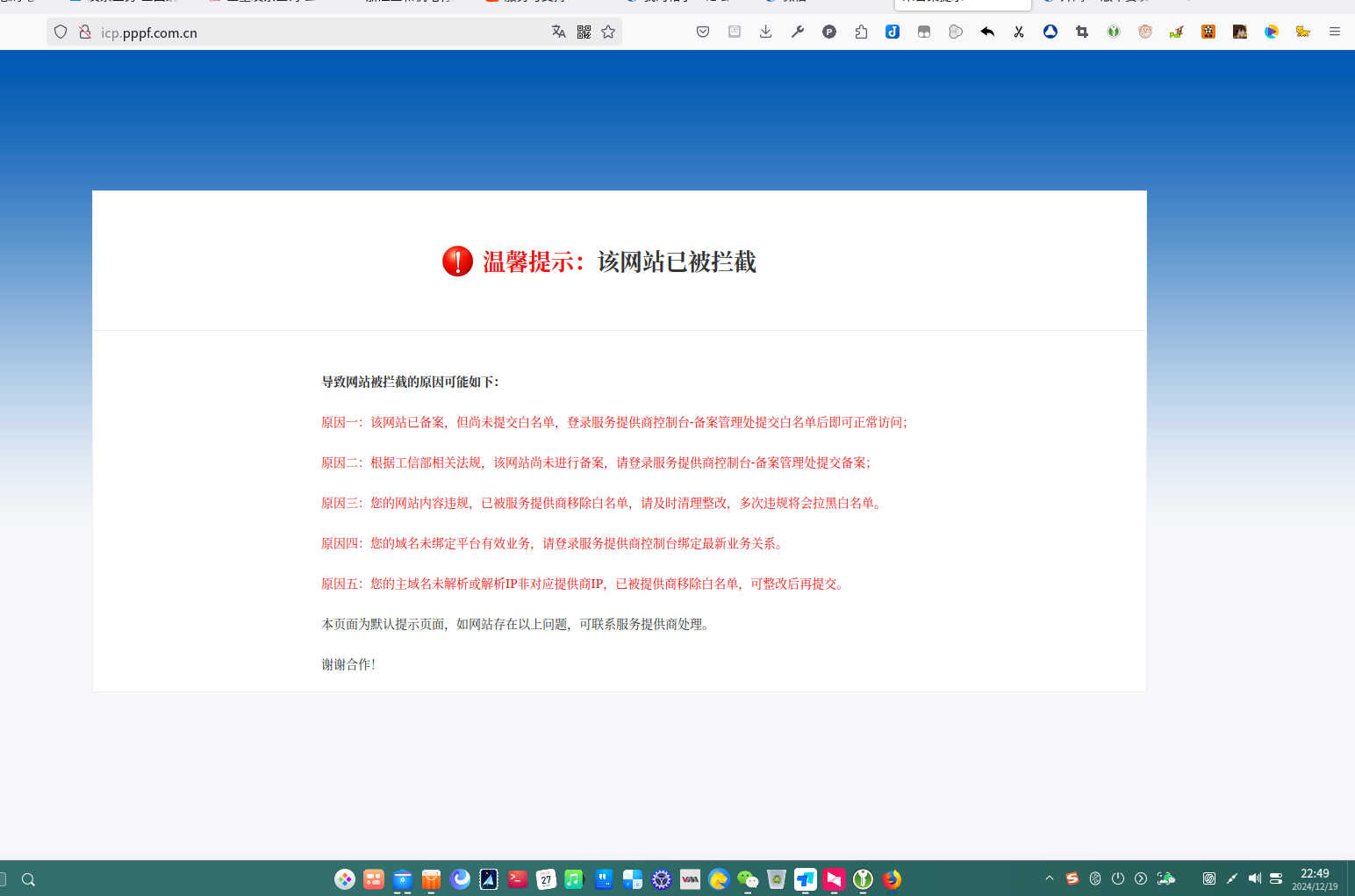The width and height of the screenshot is (1355, 896).
Task: Open site security info via crossed-out padlock
Action: 85,32
